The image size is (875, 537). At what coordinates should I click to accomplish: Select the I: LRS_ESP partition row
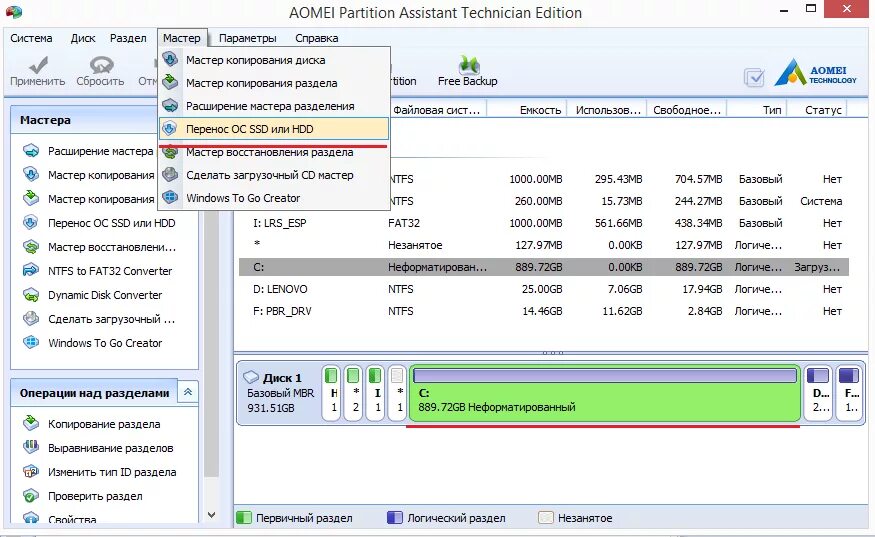[544, 223]
